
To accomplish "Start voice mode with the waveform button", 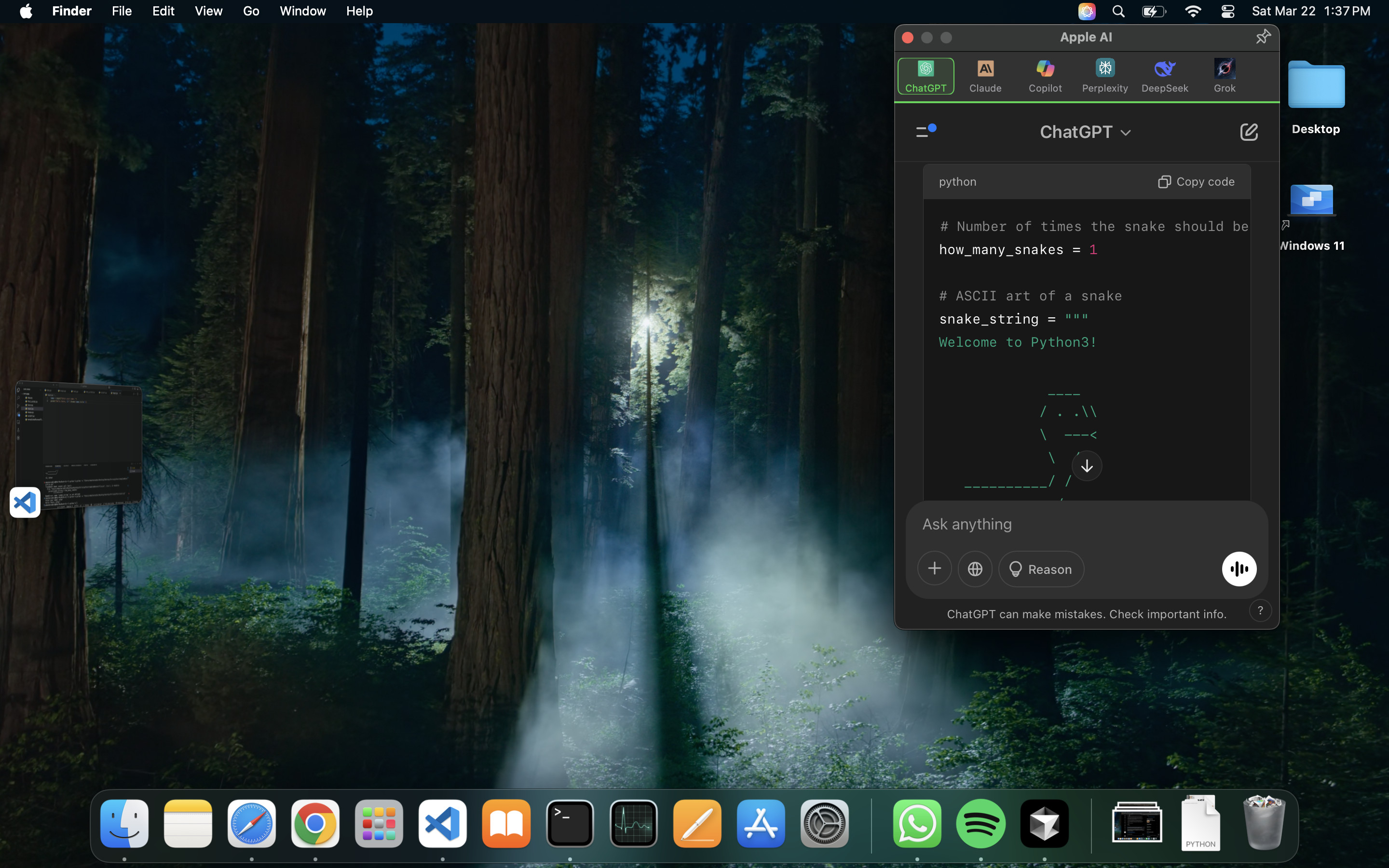I will [1239, 569].
